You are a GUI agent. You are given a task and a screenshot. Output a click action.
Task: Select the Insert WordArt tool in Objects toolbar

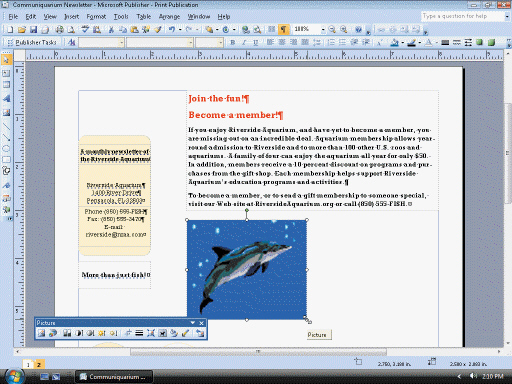coord(6,99)
